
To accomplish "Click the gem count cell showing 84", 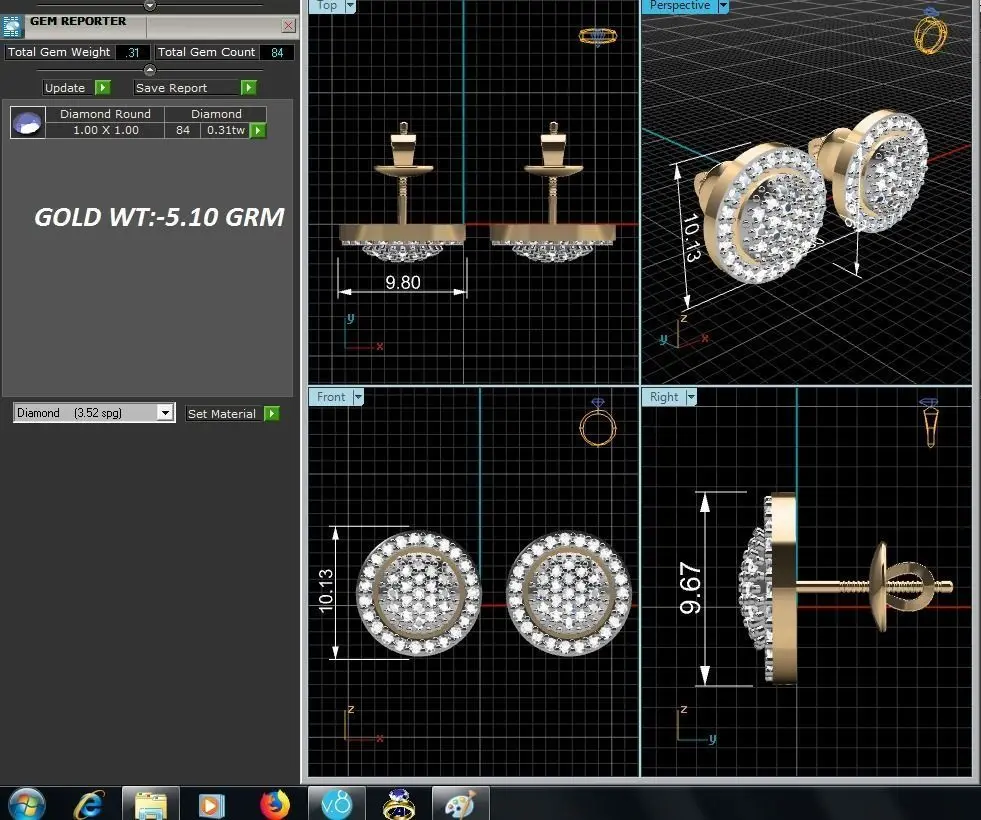I will [x=183, y=130].
